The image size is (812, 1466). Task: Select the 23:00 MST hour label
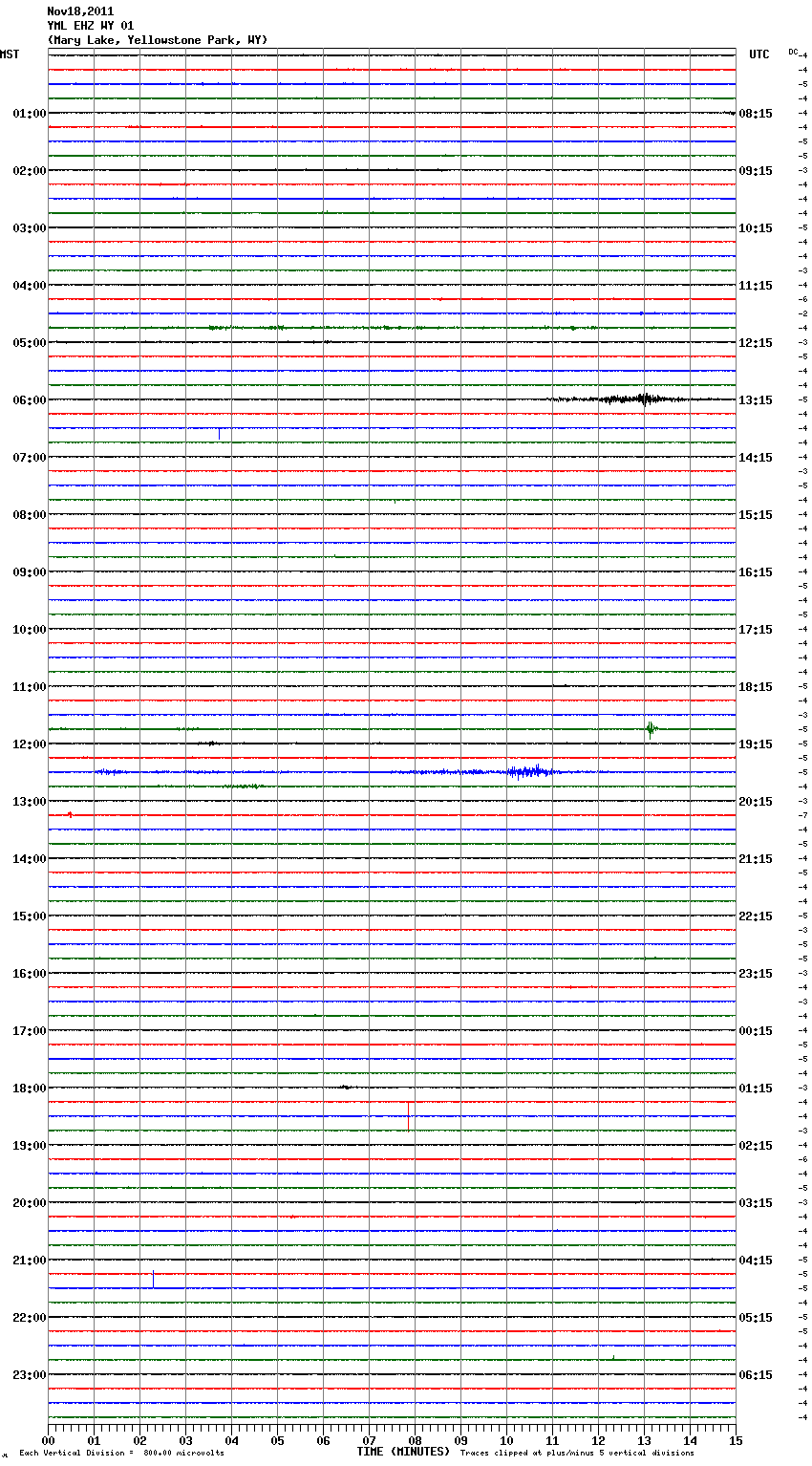click(30, 1375)
